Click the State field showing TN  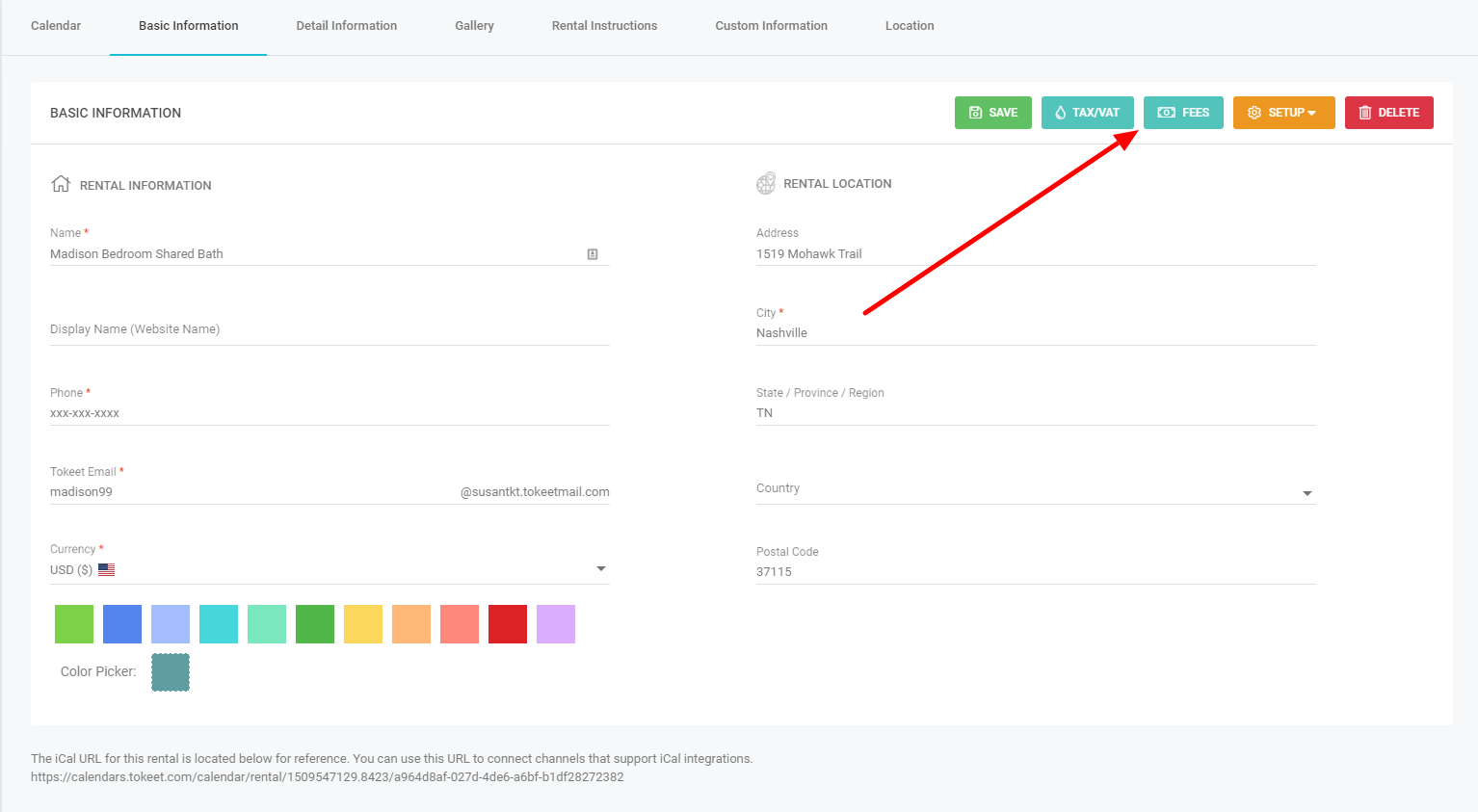coord(1036,413)
